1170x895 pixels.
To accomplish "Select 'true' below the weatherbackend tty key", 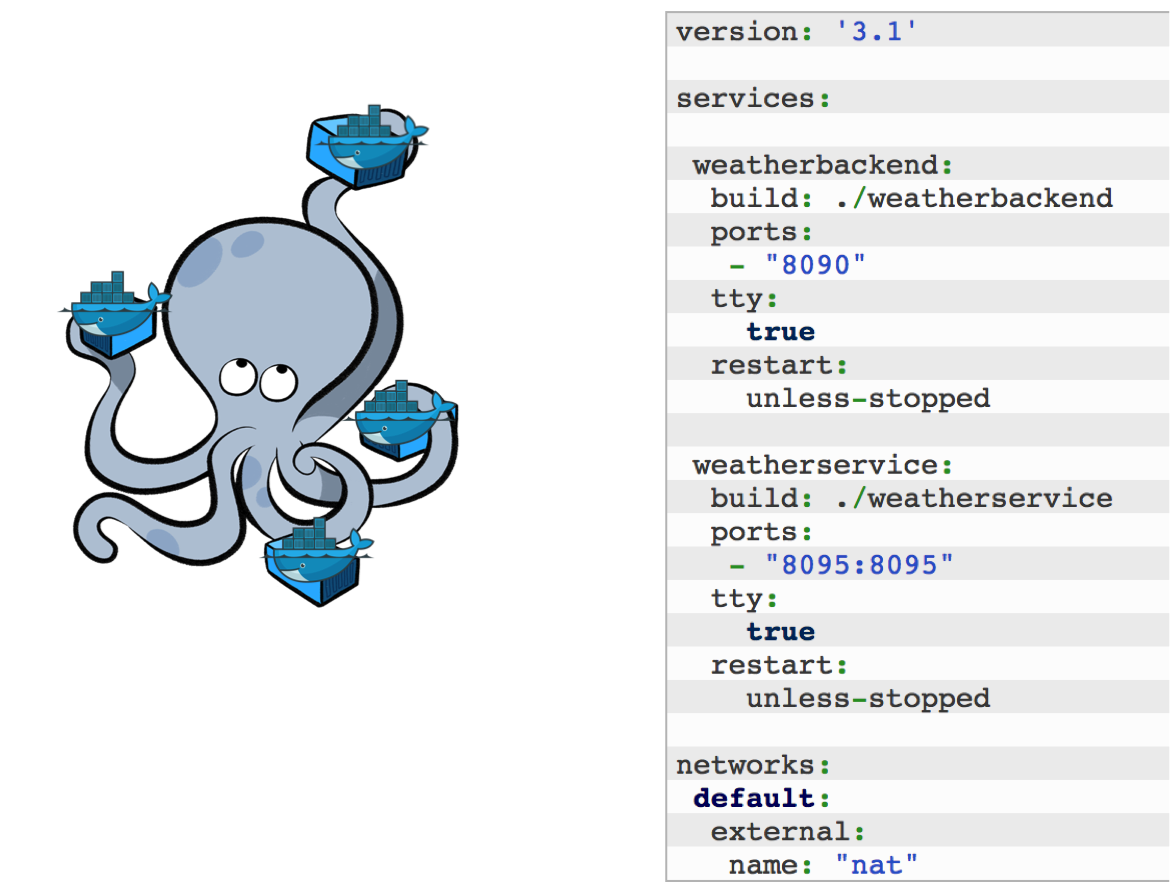I will (x=780, y=332).
